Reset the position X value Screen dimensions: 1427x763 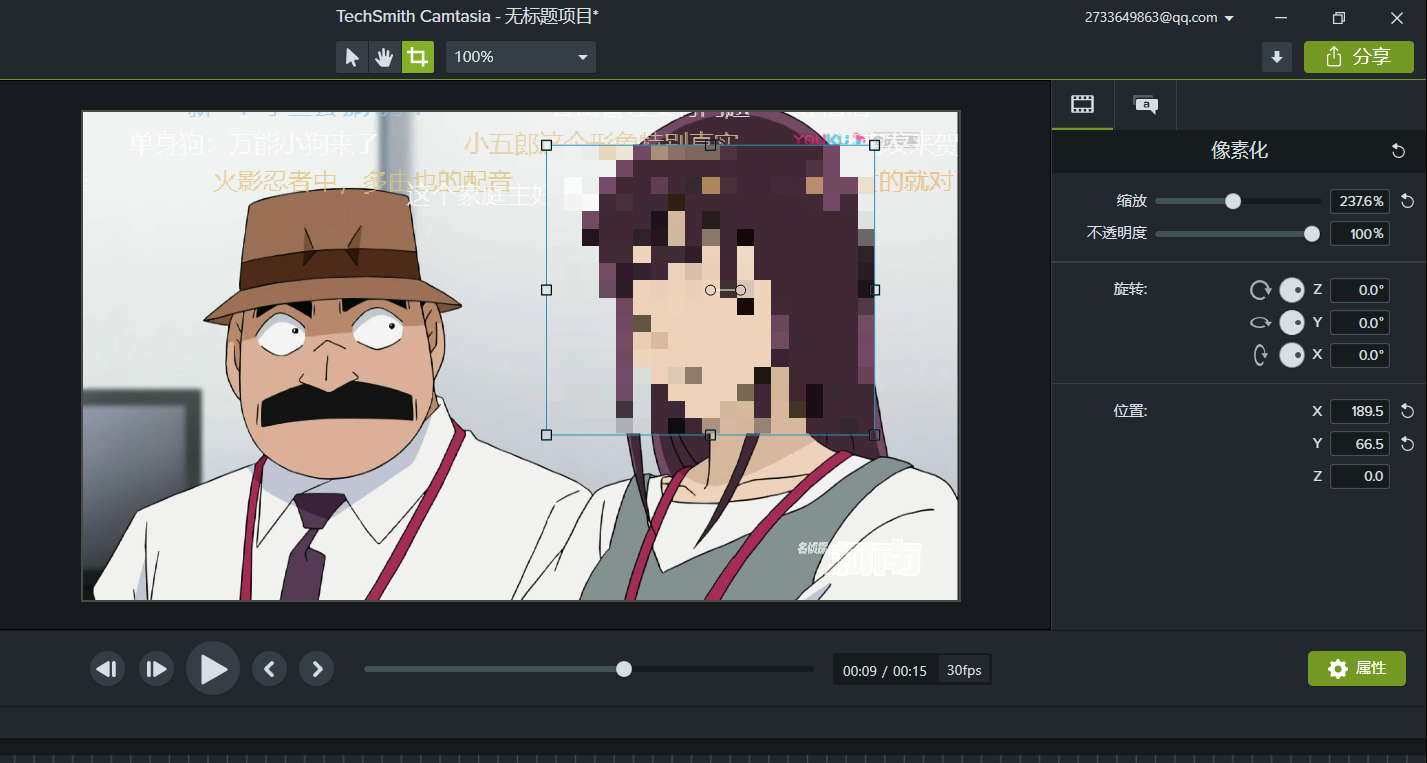(1407, 411)
